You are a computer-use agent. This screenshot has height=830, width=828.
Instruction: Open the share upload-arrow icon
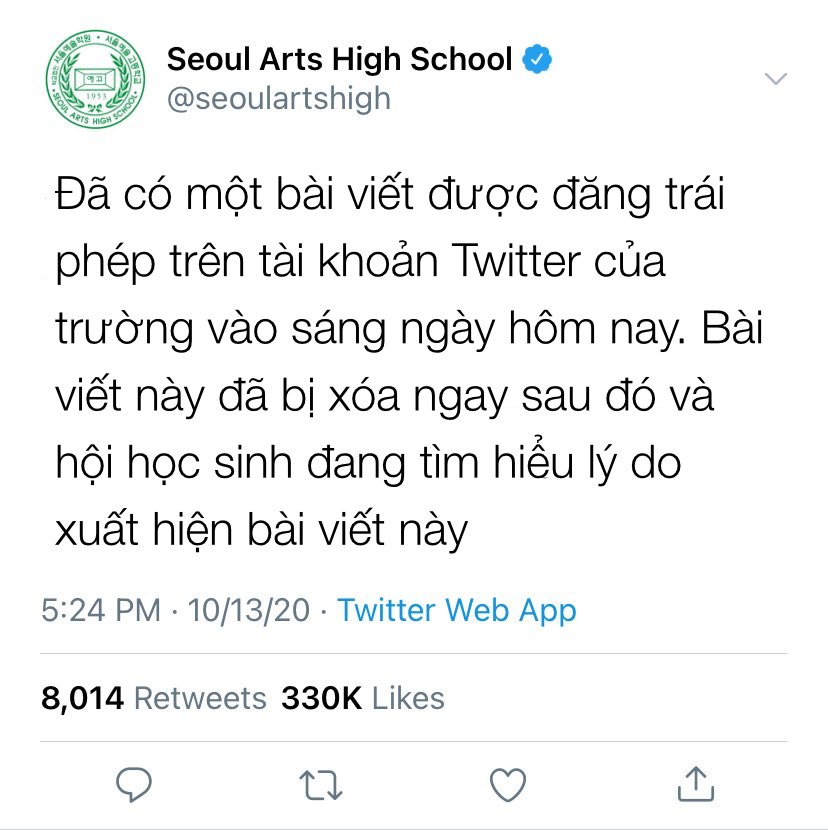point(696,783)
